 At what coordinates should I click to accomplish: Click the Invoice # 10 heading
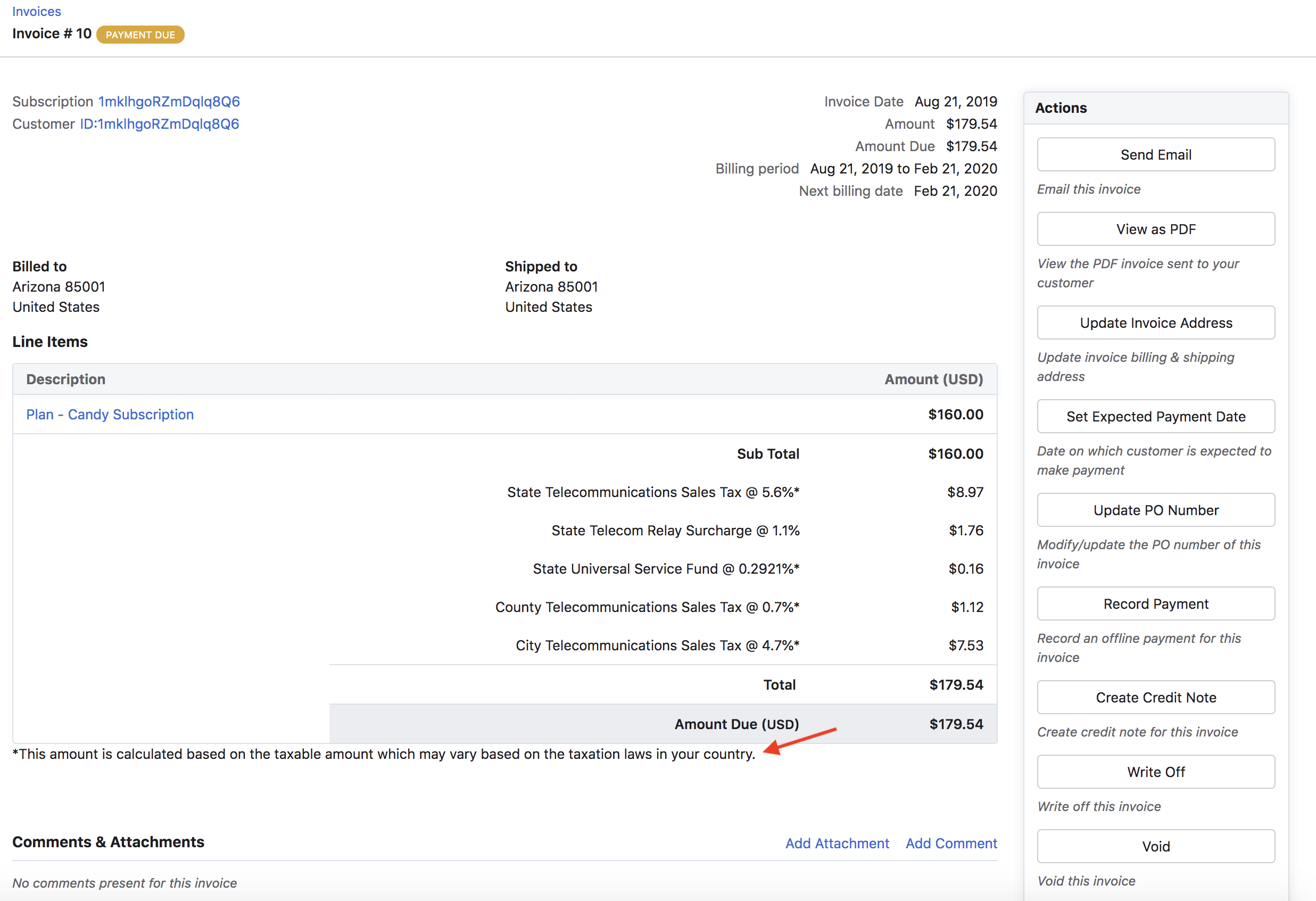pos(52,34)
